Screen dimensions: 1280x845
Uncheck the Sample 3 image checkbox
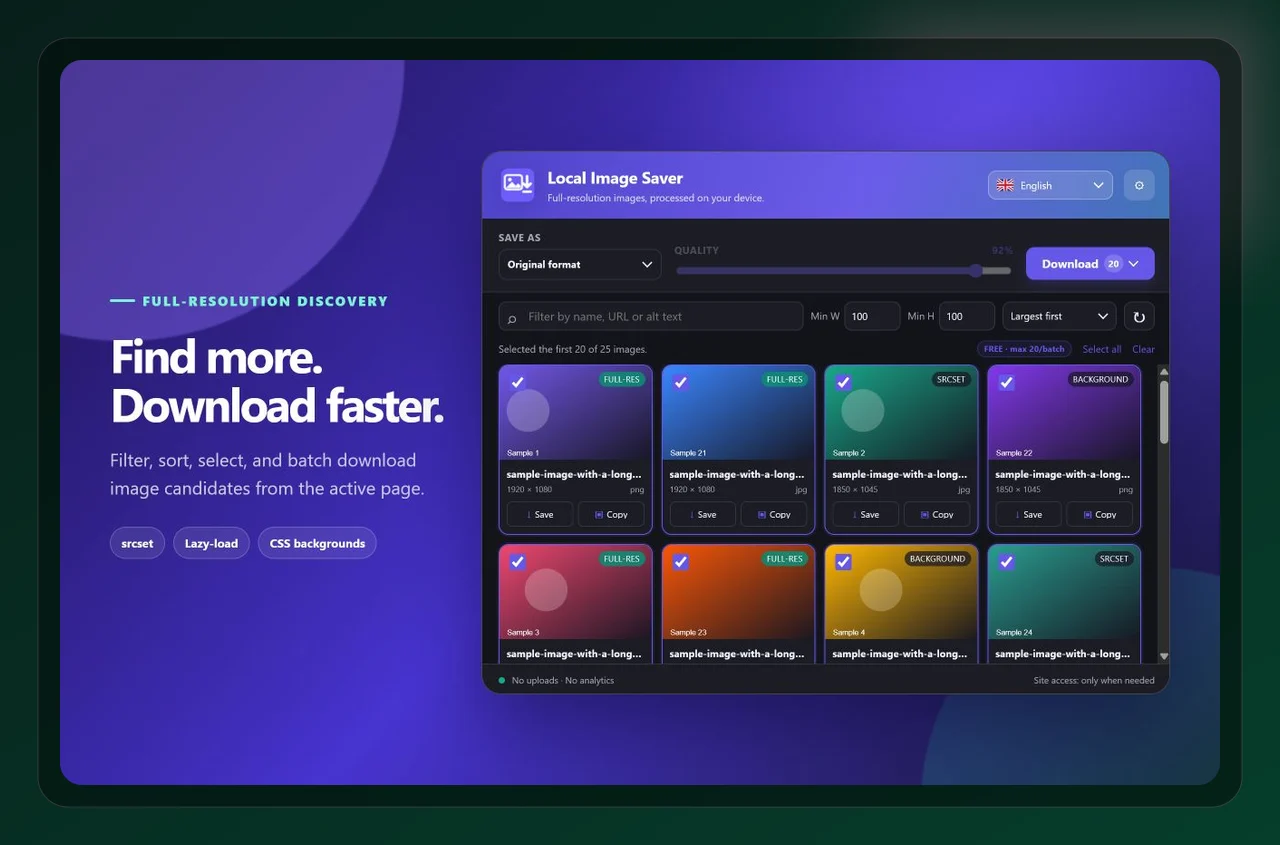point(517,562)
